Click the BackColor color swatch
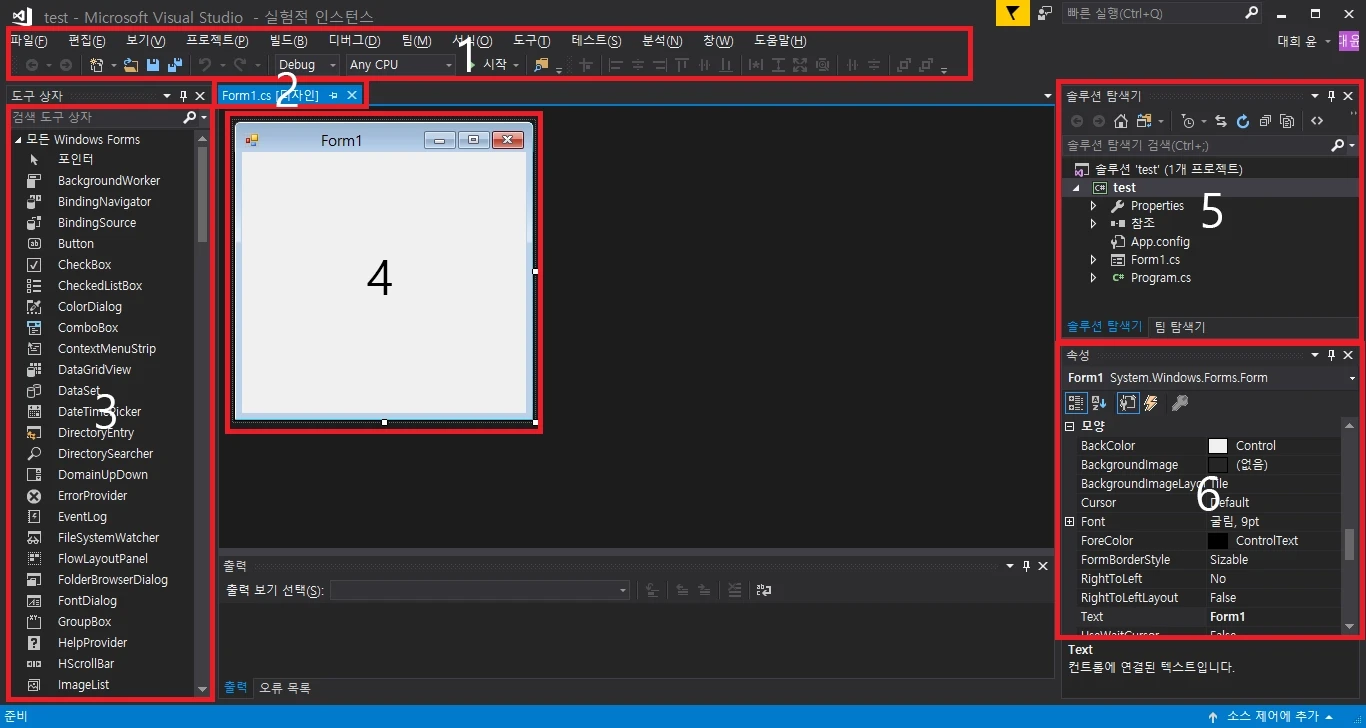The image size is (1366, 728). [x=1217, y=446]
